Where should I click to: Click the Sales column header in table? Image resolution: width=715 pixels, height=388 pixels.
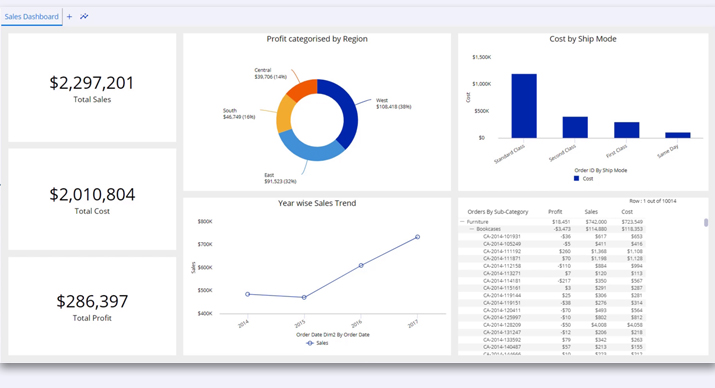(x=591, y=212)
